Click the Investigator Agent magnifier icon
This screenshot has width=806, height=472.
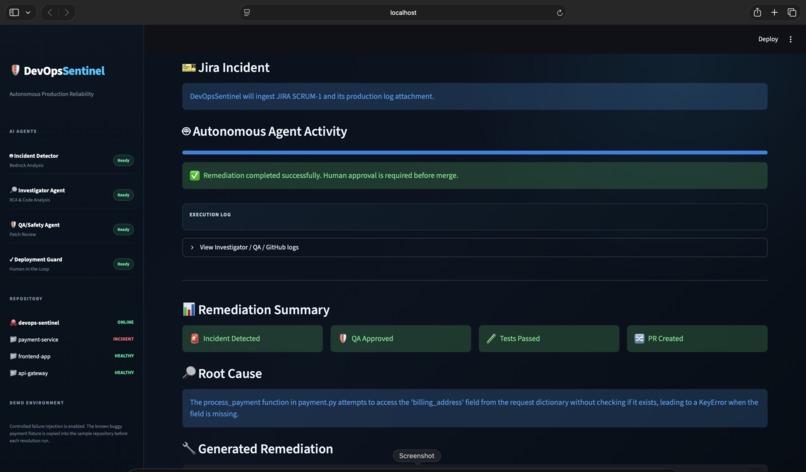(x=13, y=190)
